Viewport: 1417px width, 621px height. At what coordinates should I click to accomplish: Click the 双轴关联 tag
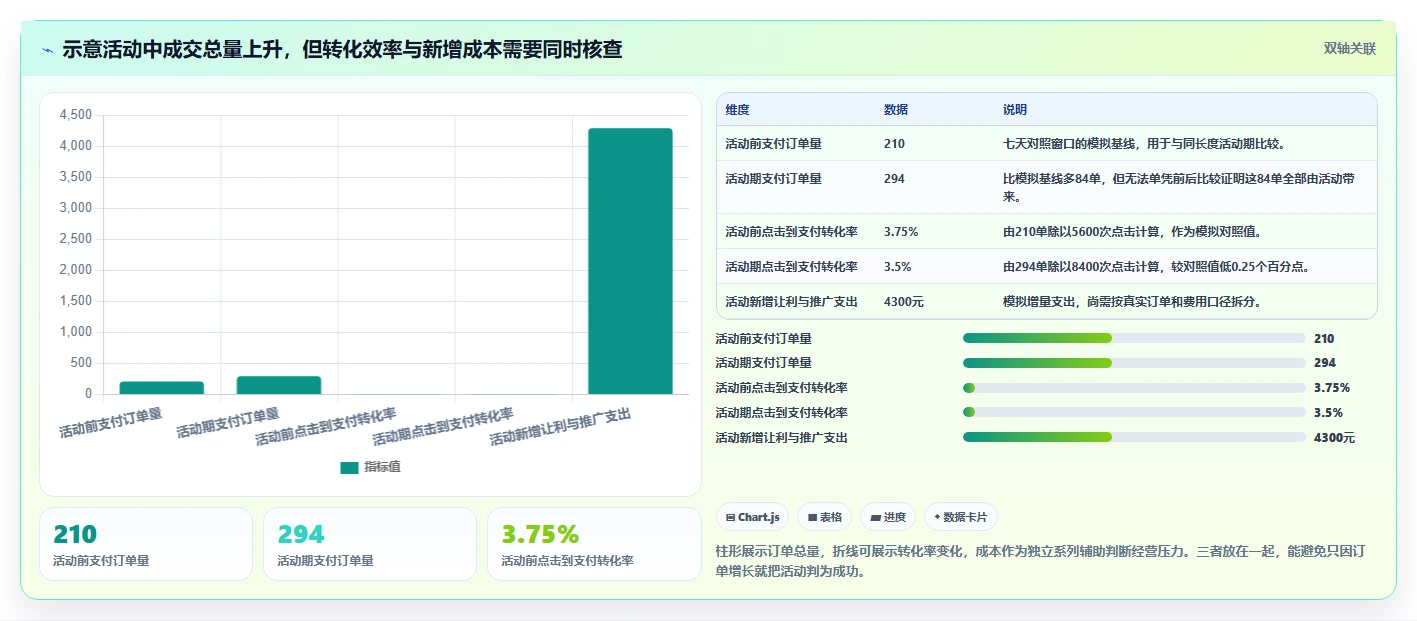pos(1350,49)
